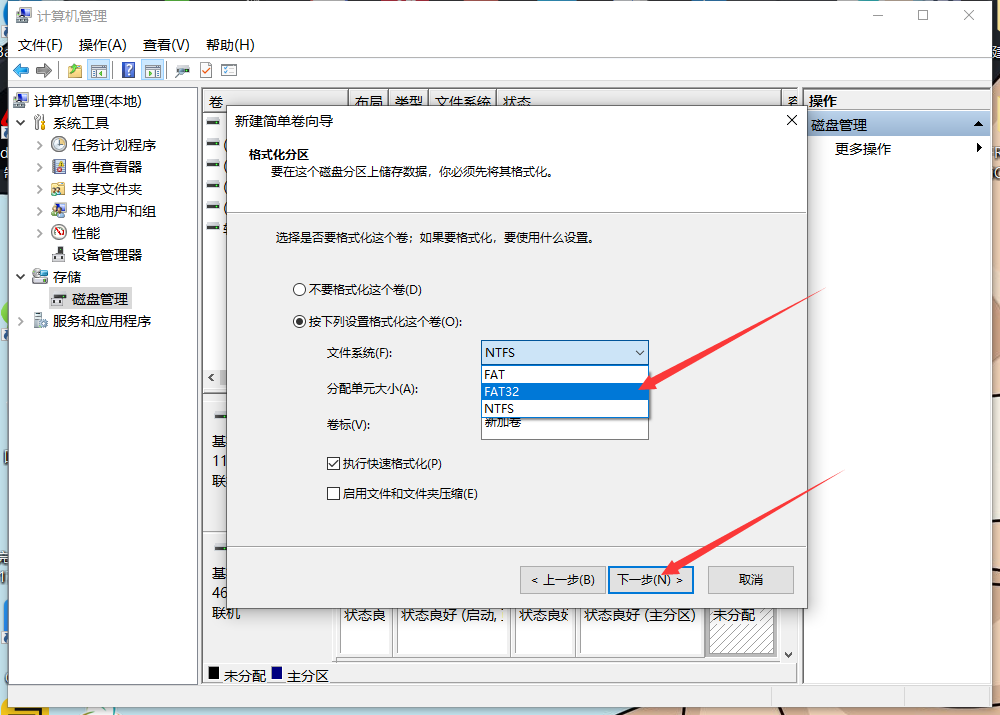
Task: Expand the 本地用户和组 tree node
Action: coord(40,211)
